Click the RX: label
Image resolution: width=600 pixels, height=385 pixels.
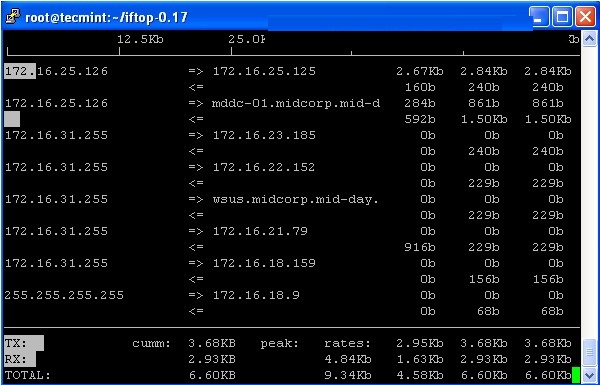tap(16, 359)
